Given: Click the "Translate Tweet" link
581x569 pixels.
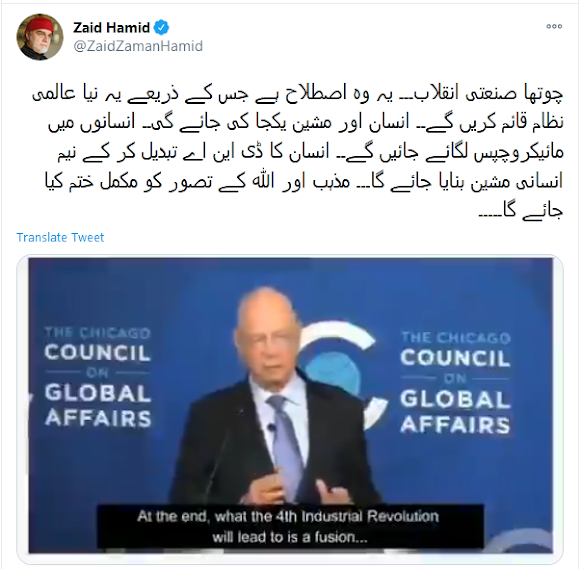Looking at the screenshot, I should tap(60, 237).
